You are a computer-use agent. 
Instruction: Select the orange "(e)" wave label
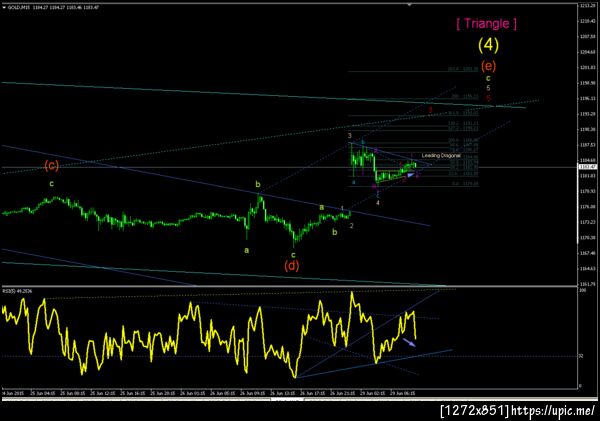(488, 66)
